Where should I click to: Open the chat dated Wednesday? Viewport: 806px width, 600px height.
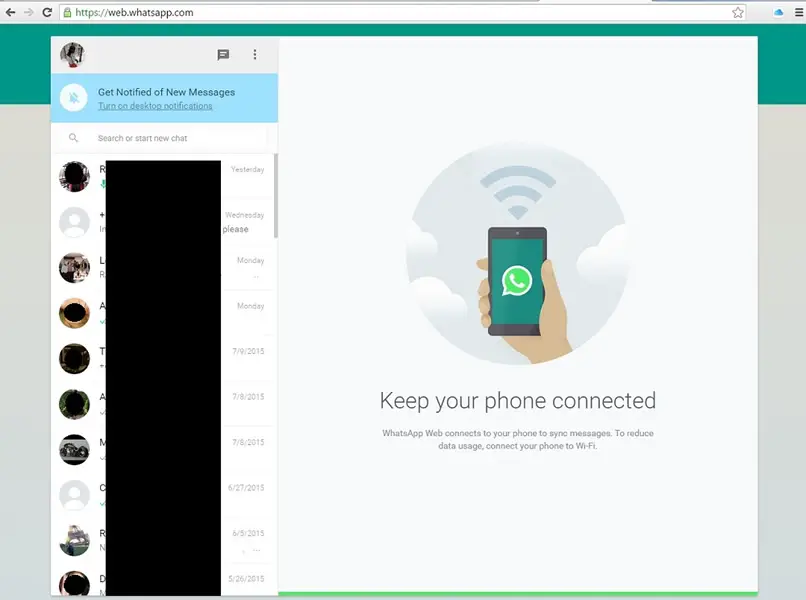pyautogui.click(x=164, y=222)
